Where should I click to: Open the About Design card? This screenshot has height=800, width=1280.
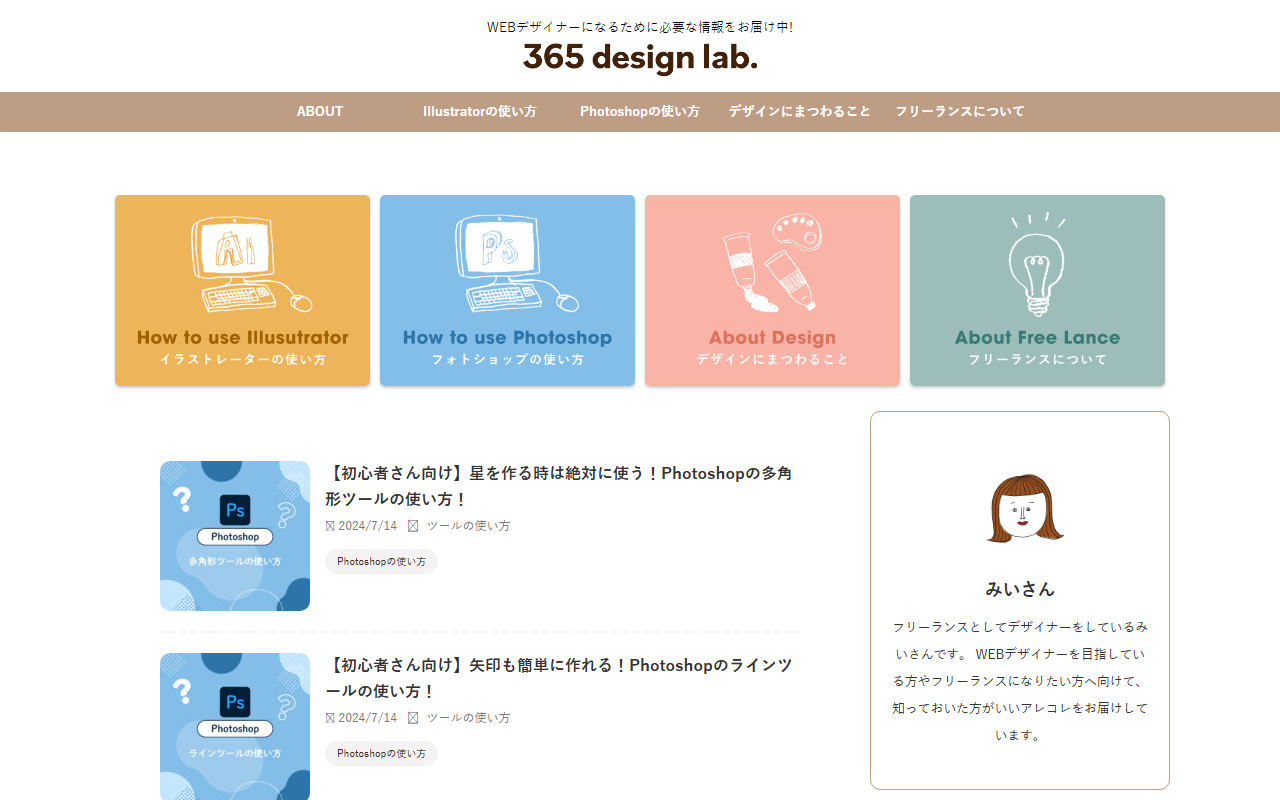point(772,290)
